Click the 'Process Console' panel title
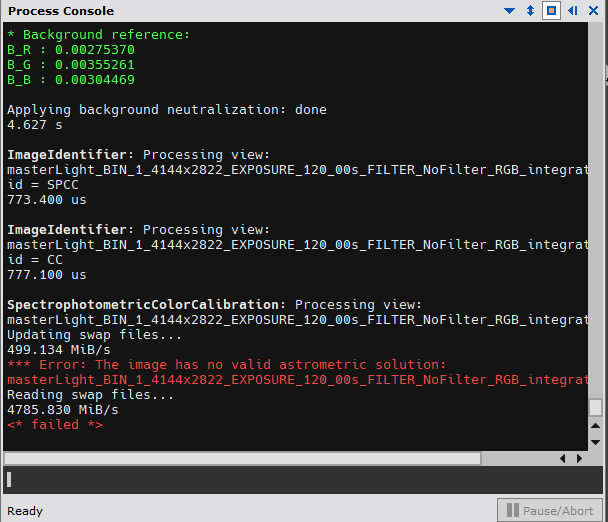 pyautogui.click(x=61, y=11)
